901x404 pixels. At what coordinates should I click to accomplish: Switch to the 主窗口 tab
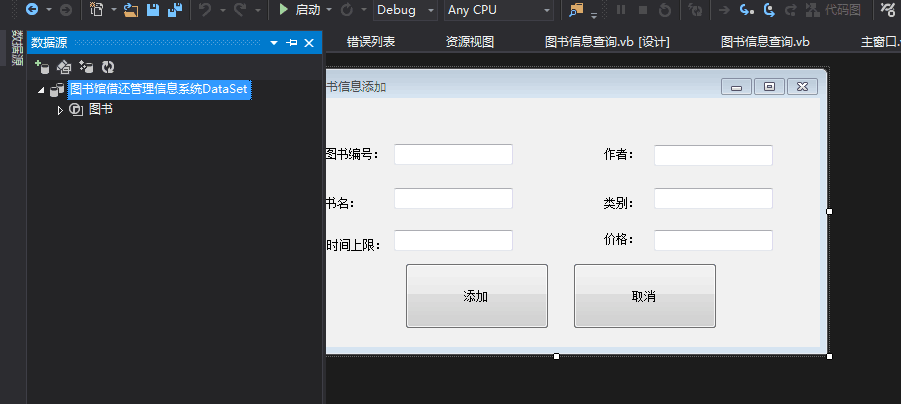[x=880, y=42]
